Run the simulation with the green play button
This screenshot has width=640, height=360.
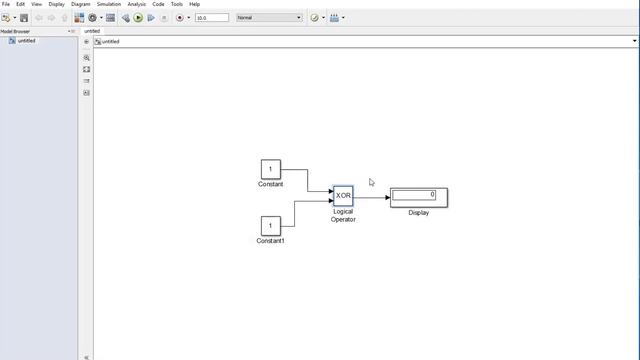coord(138,18)
